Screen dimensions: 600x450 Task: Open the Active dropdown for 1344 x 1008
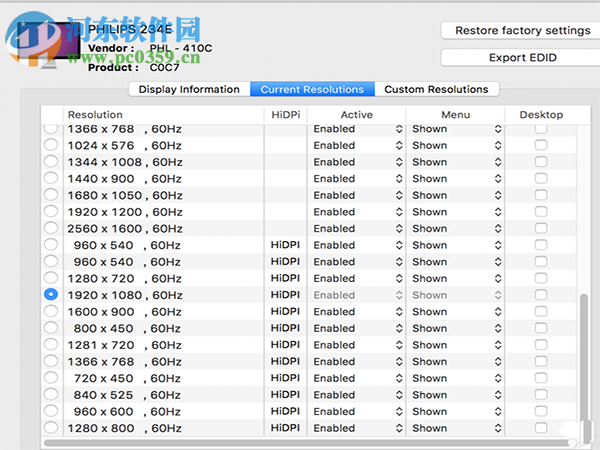357,162
